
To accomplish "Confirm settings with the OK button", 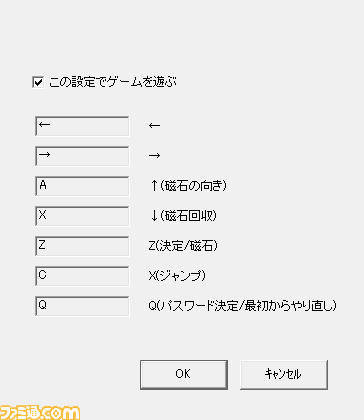I will click(x=184, y=374).
